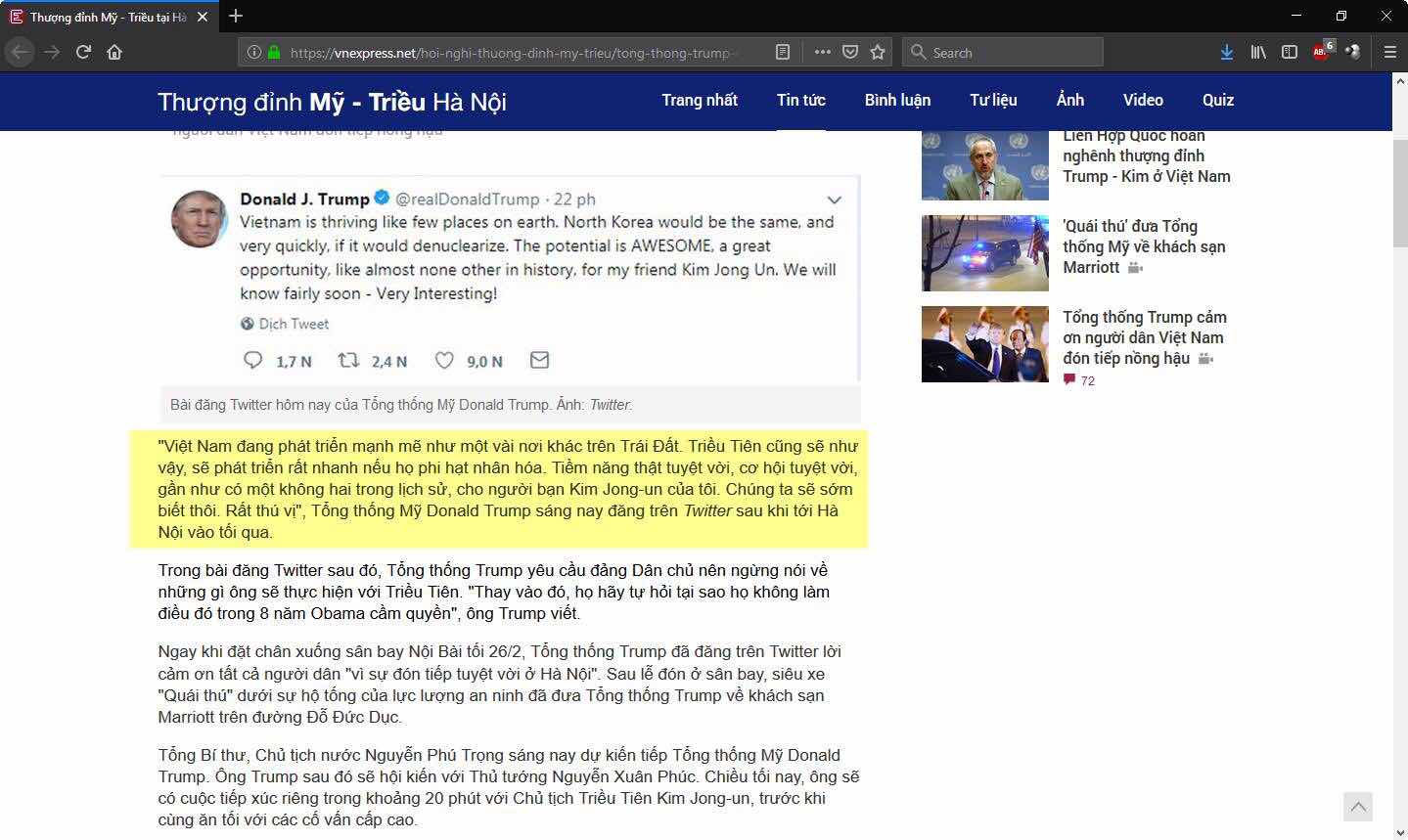The height and width of the screenshot is (840, 1408).
Task: Open Quiz navigation item
Action: 1218,100
